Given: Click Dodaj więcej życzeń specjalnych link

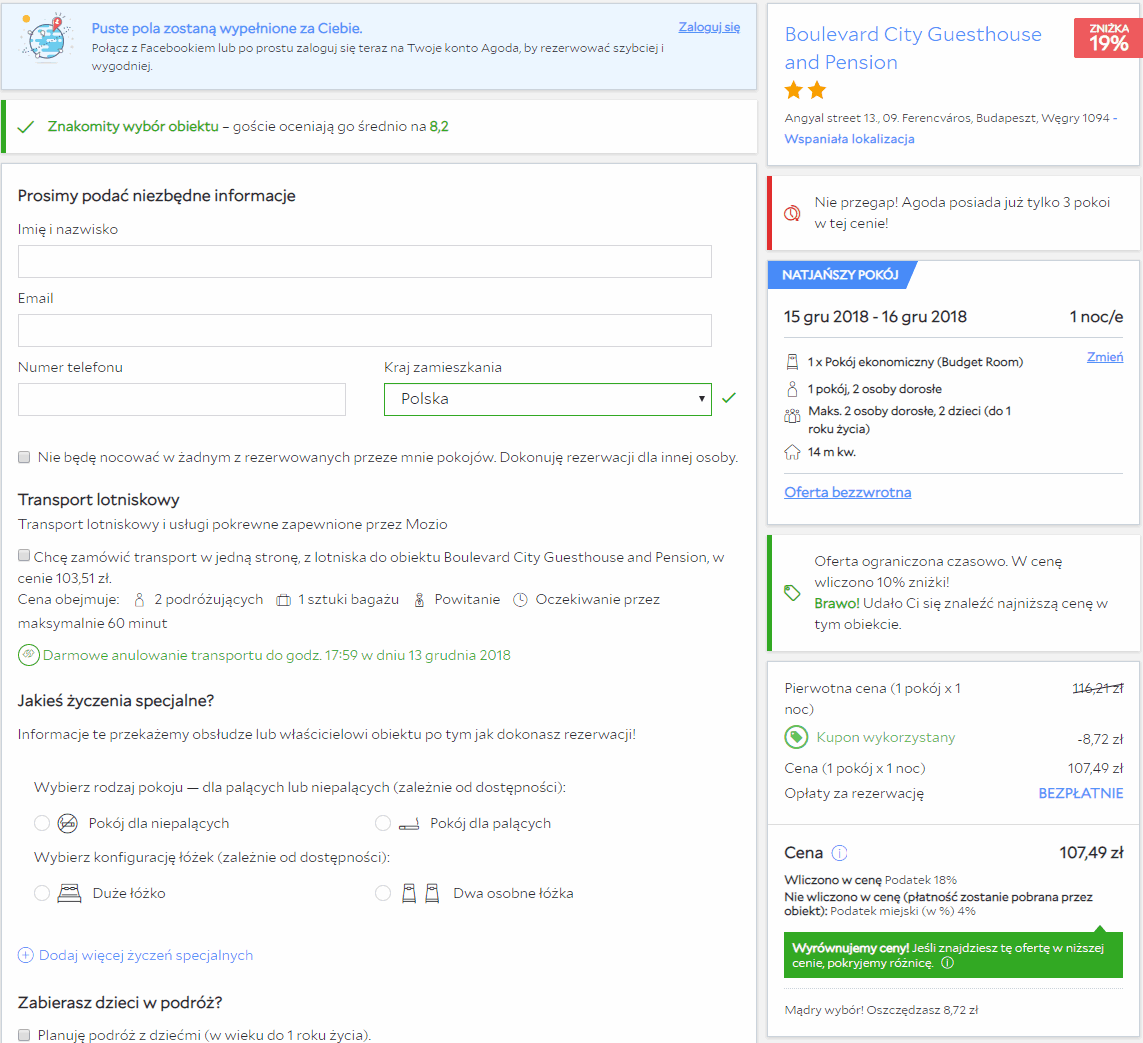Looking at the screenshot, I should [146, 956].
